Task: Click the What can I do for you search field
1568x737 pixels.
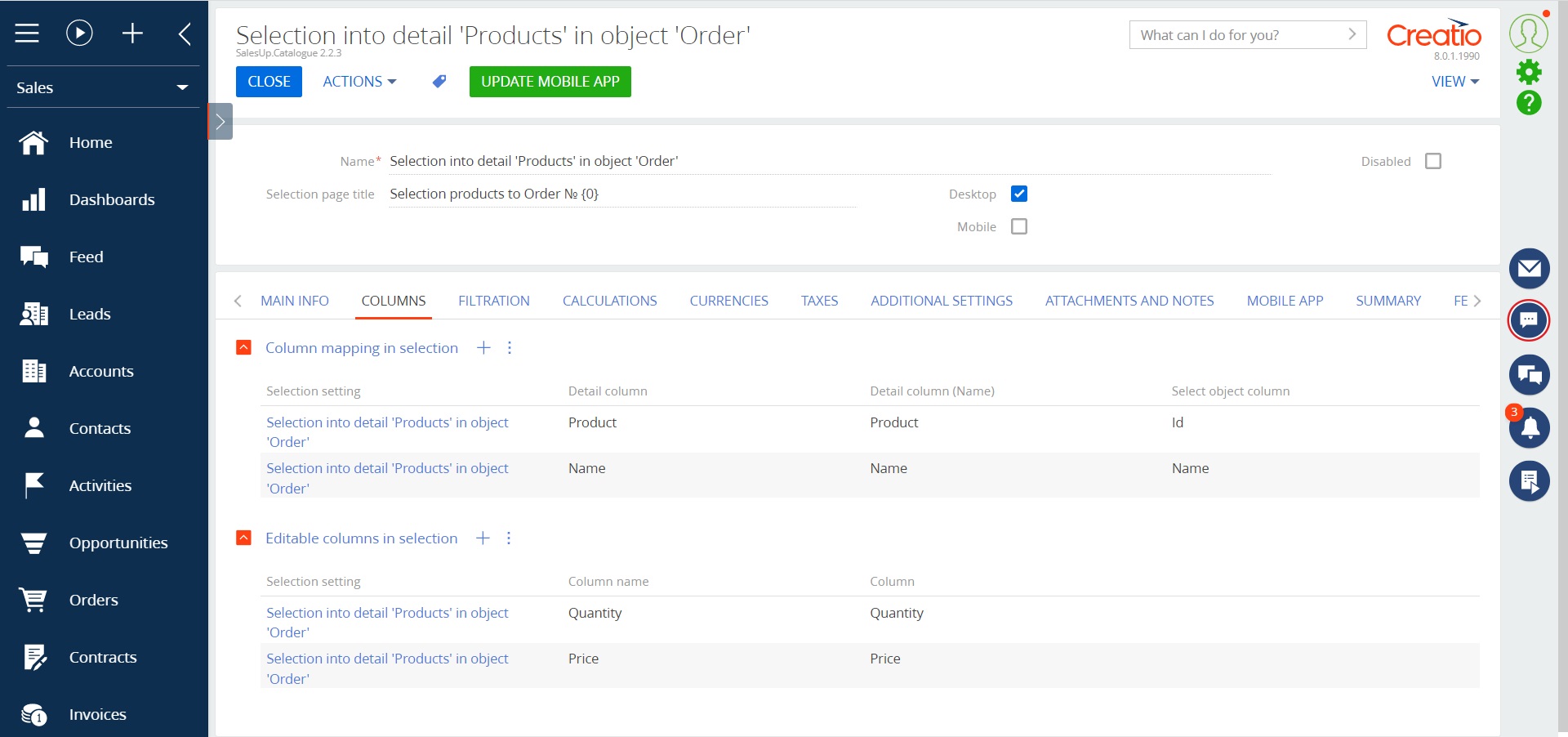Action: coord(1233,35)
